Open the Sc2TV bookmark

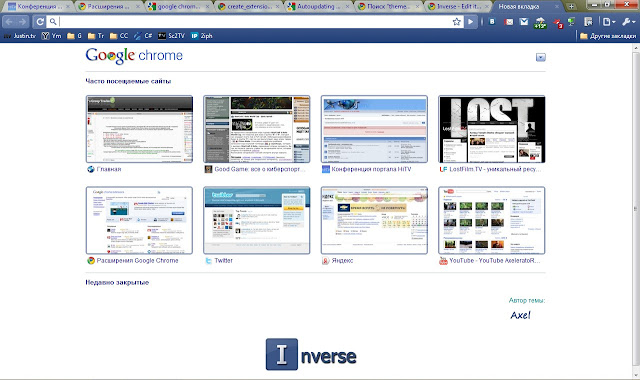[171, 36]
